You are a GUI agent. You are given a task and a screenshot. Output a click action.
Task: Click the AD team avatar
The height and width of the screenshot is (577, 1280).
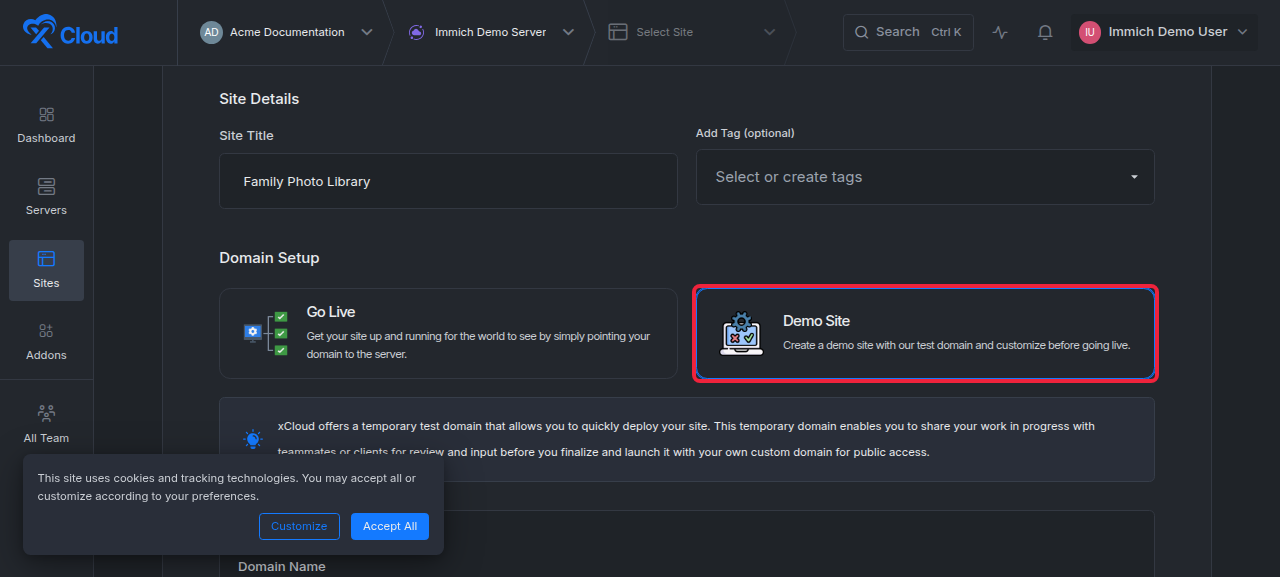pos(211,32)
